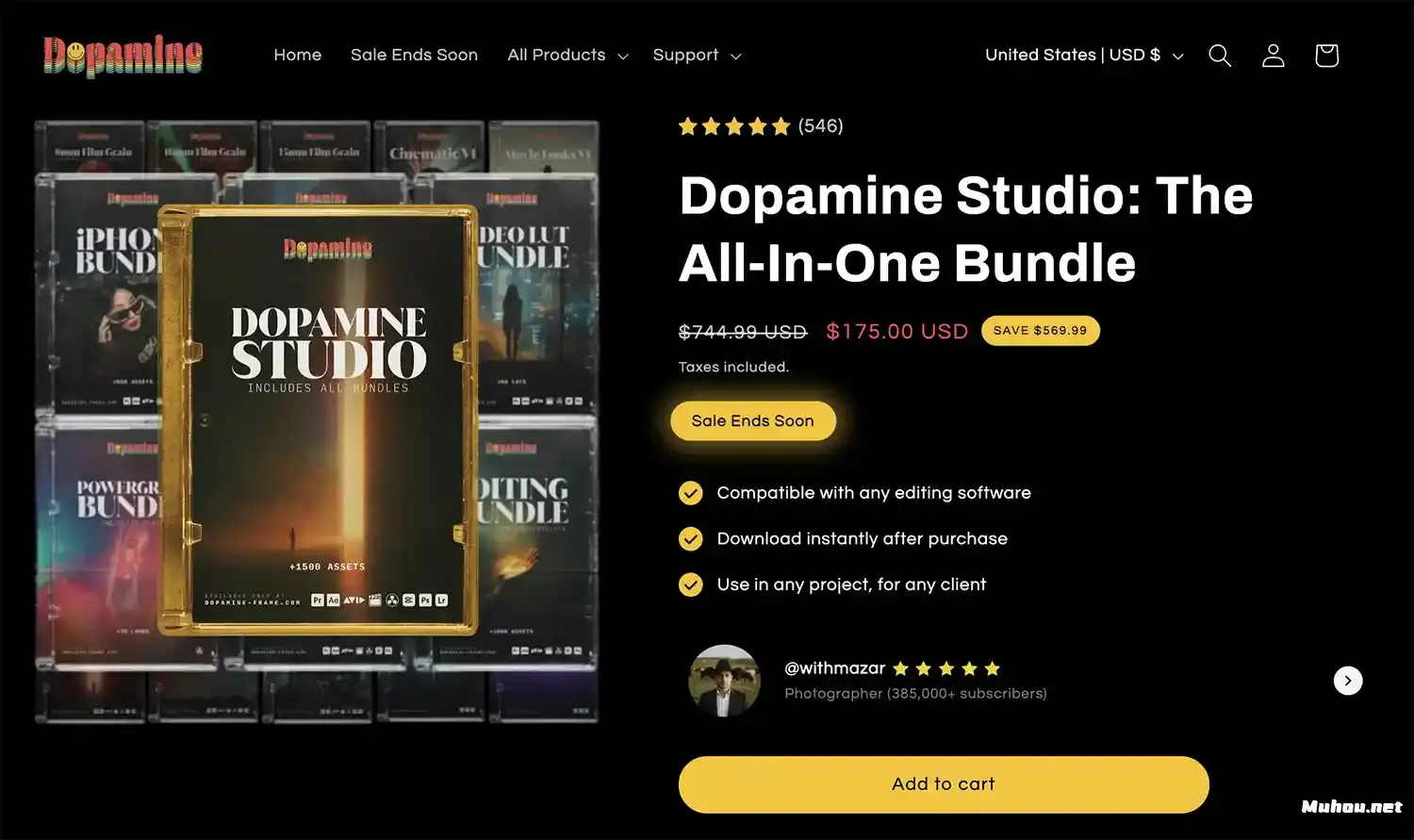Click the checkmark beside Compatible with any editing software
This screenshot has height=840, width=1414.
[x=691, y=493]
